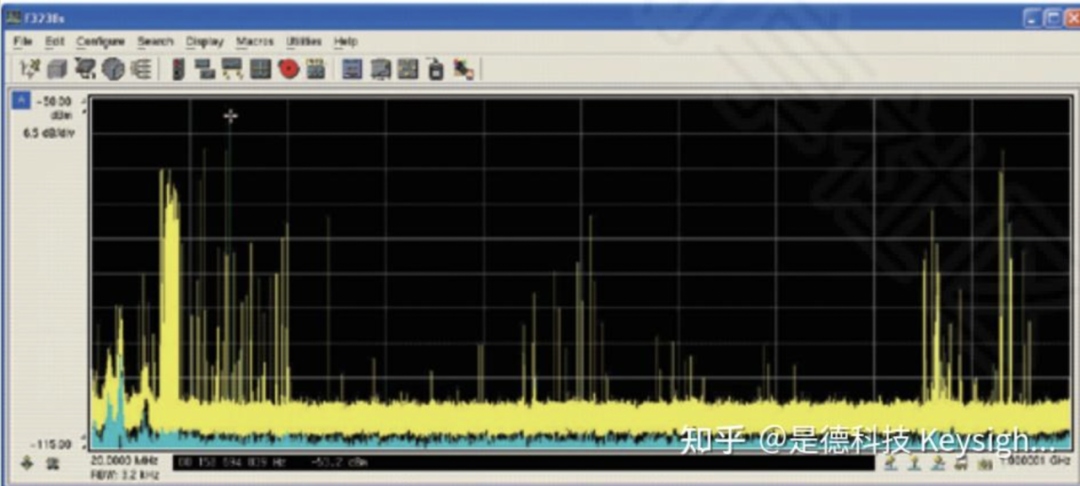Screen dimensions: 1080x486
Task: Click the red circular record icon
Action: [289, 69]
